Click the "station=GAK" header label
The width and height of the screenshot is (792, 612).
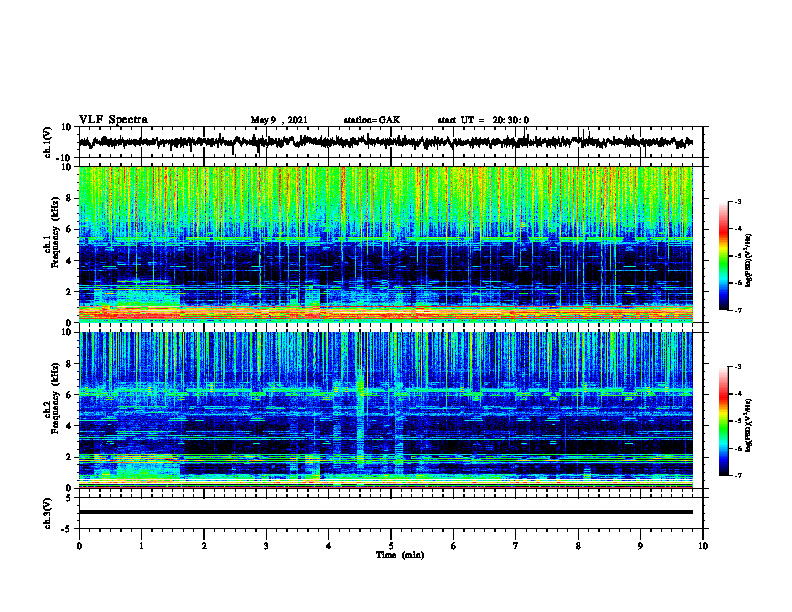tap(372, 120)
